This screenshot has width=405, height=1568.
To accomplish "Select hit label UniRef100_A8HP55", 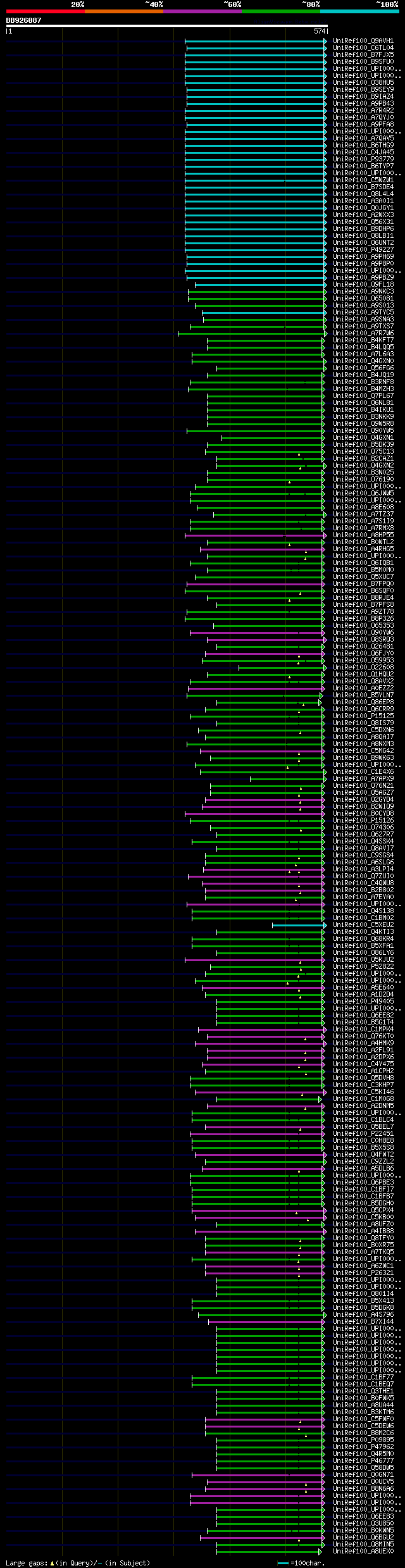I will point(363,535).
